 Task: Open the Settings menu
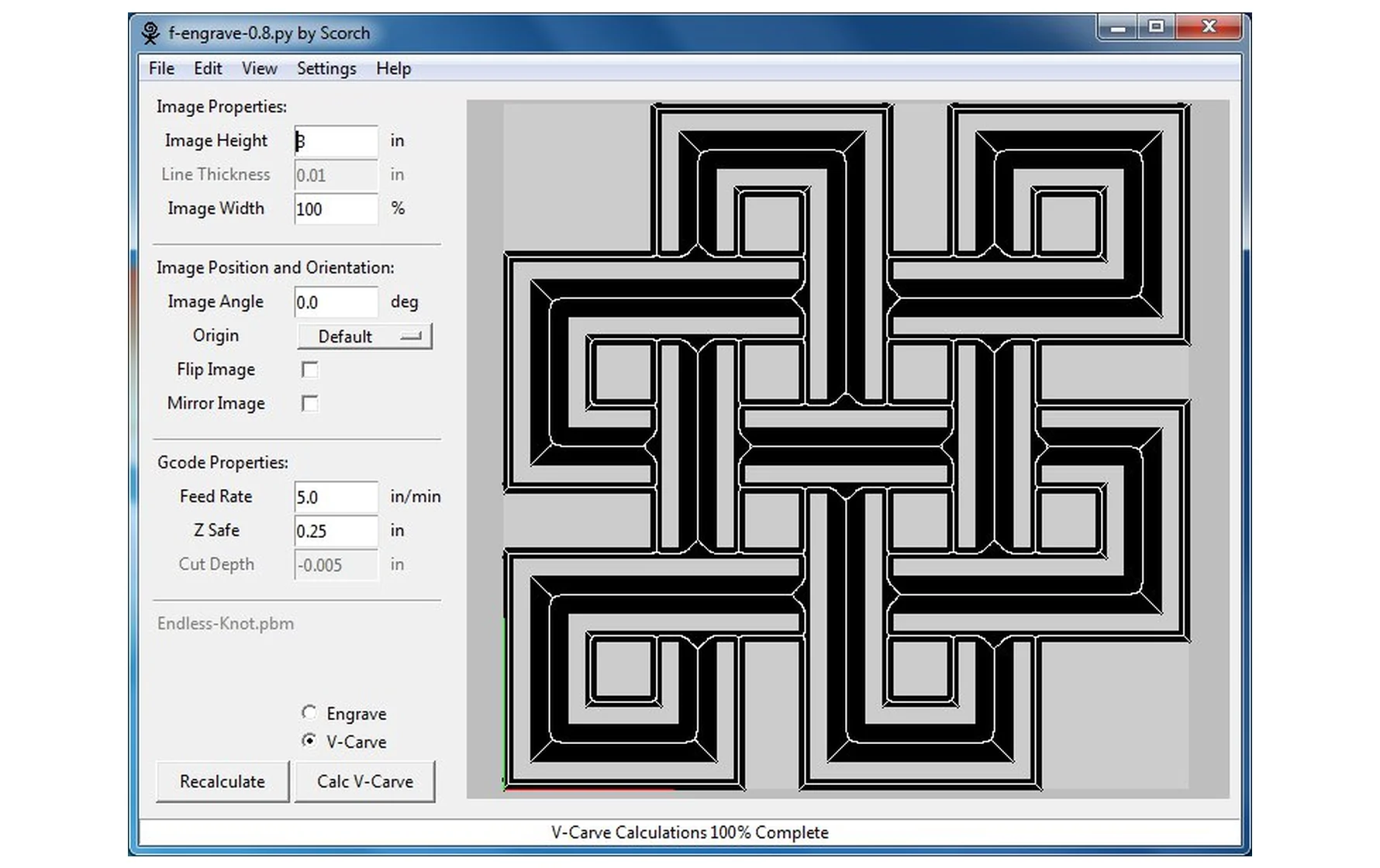click(326, 69)
